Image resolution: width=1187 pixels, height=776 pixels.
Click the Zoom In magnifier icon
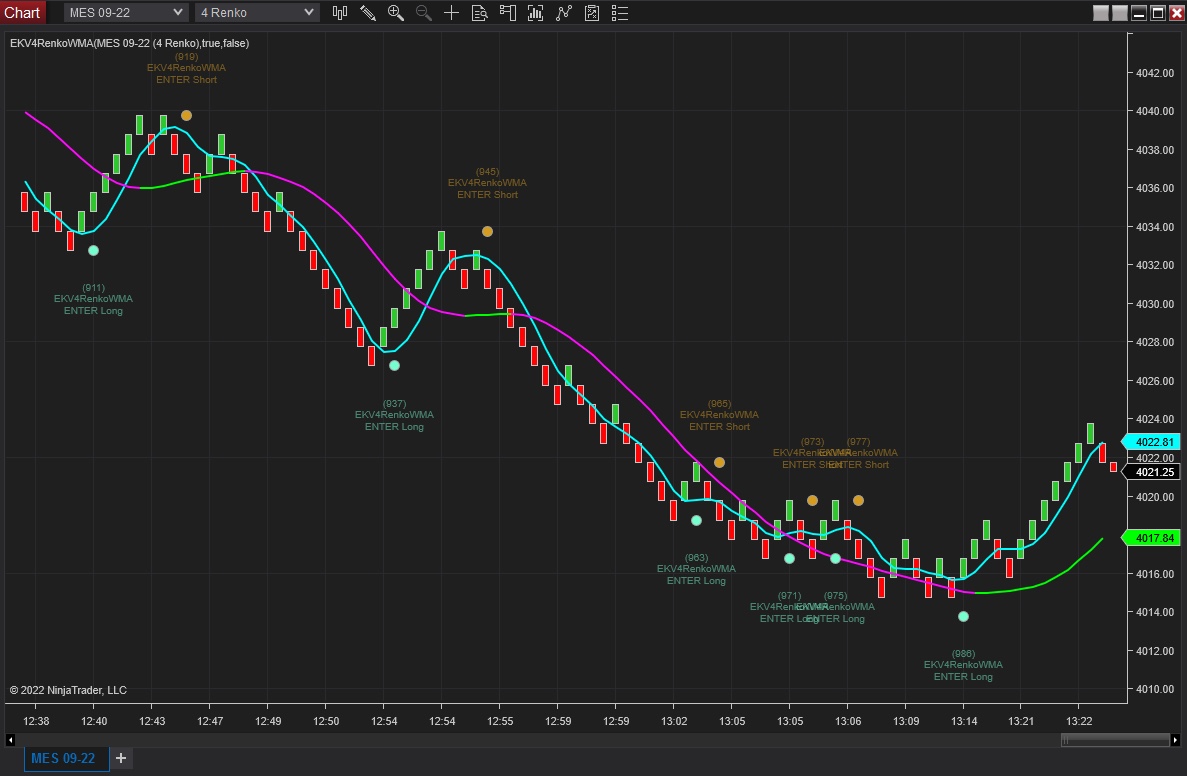coord(395,13)
